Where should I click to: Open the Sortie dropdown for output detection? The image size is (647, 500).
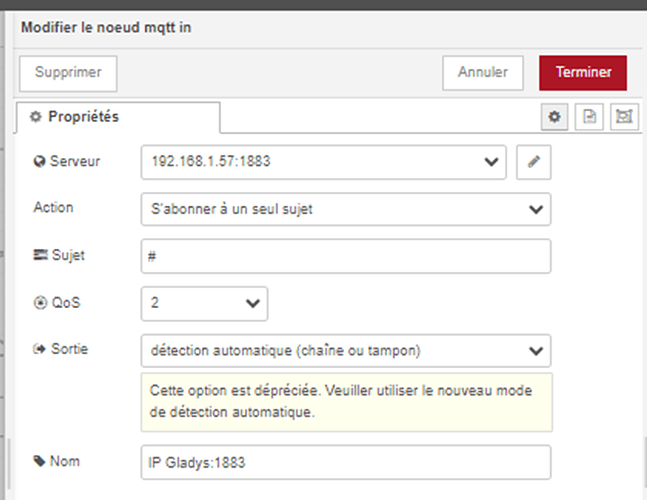point(345,350)
